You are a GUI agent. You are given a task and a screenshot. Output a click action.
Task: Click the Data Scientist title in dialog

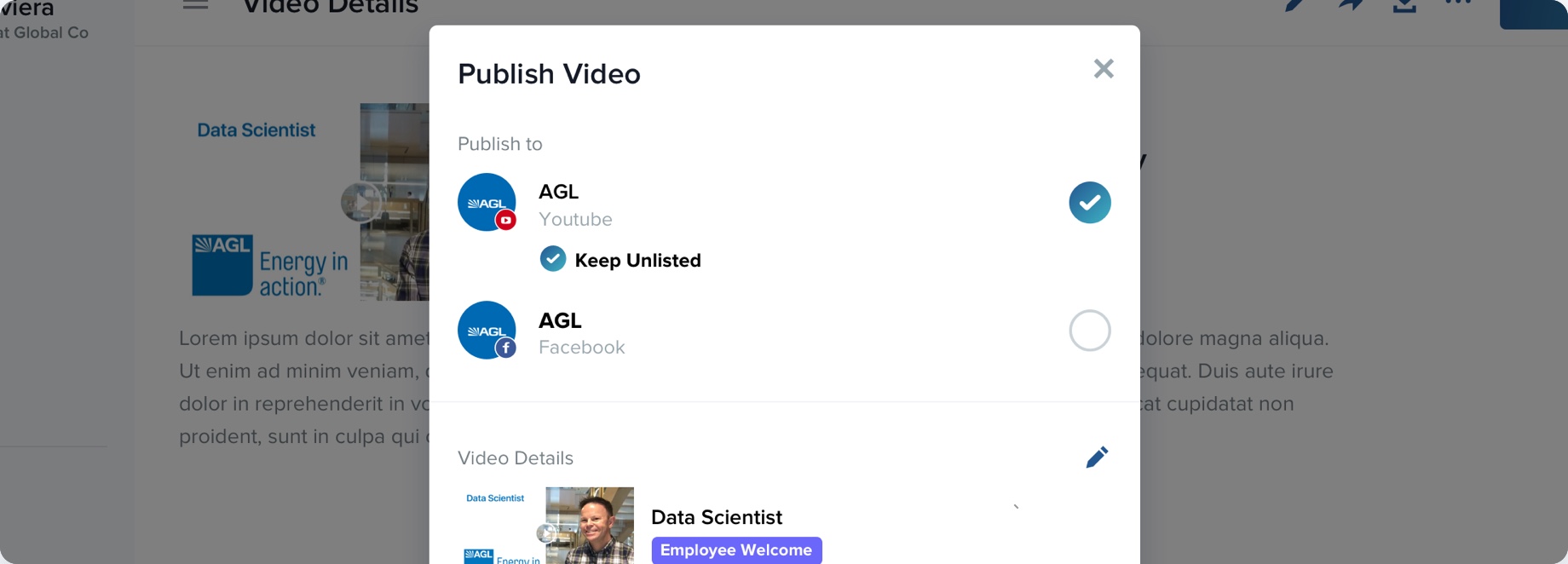pyautogui.click(x=717, y=517)
